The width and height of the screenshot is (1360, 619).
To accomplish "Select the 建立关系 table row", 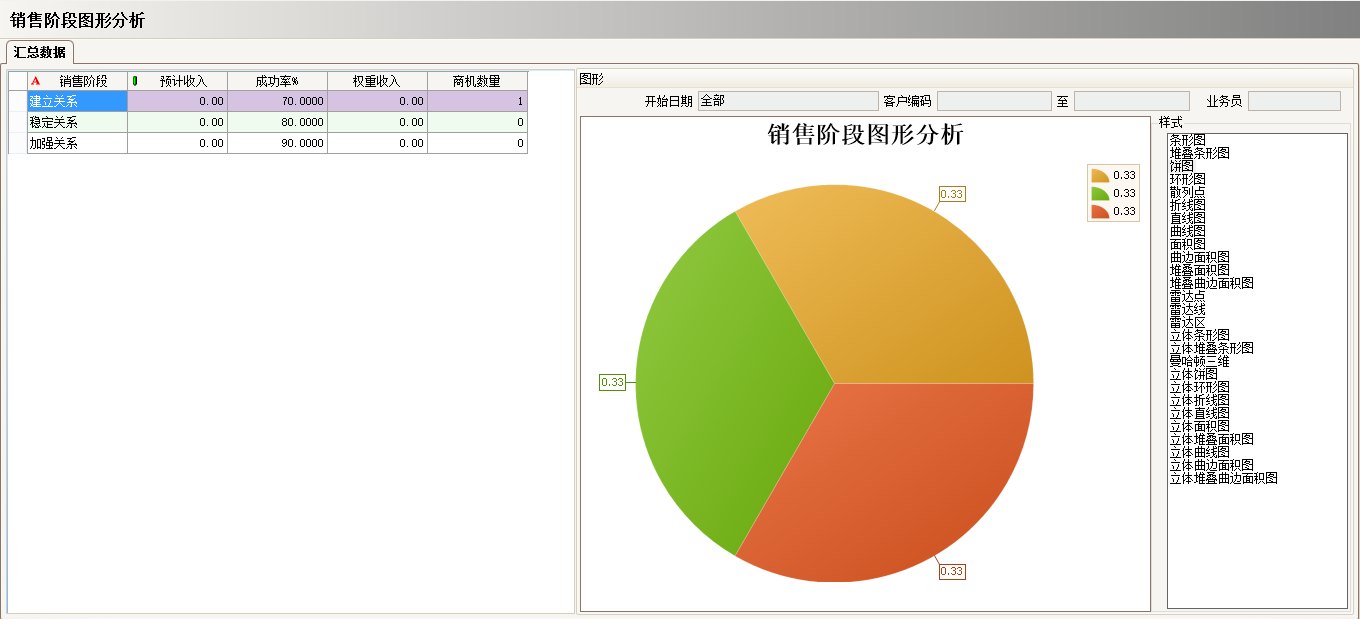I will (x=77, y=101).
